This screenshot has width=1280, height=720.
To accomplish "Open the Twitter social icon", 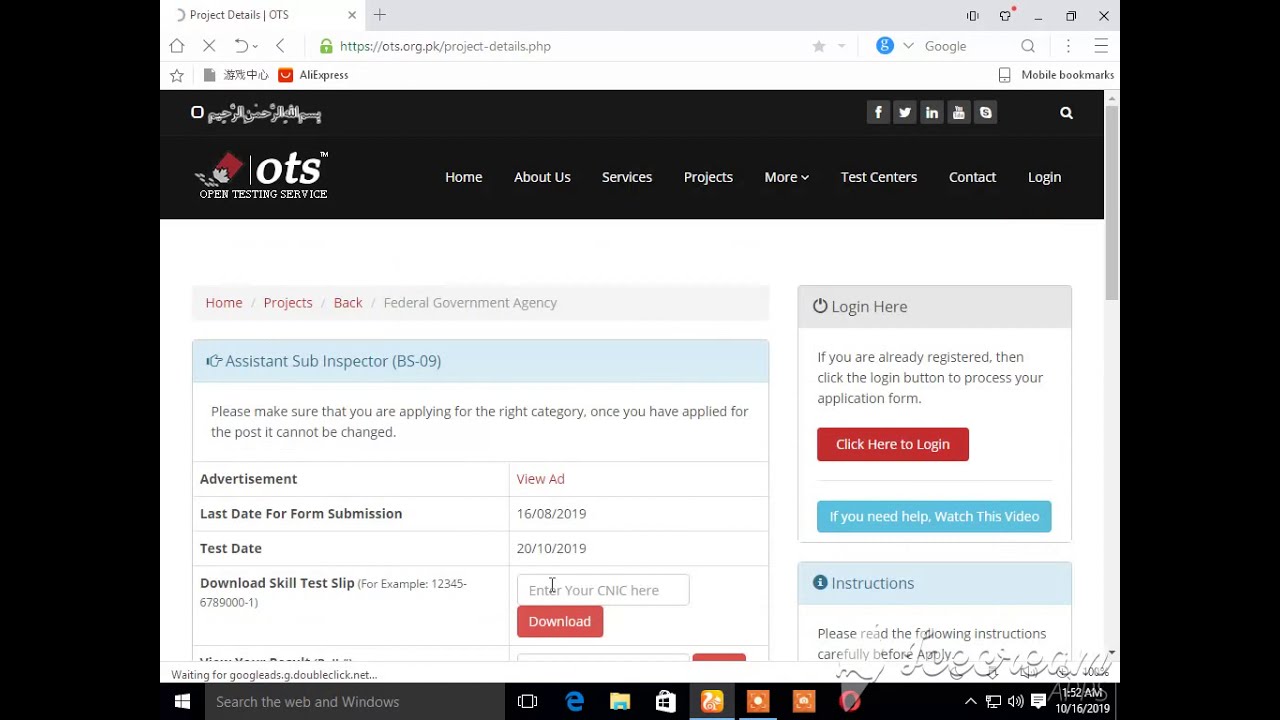I will 905,113.
